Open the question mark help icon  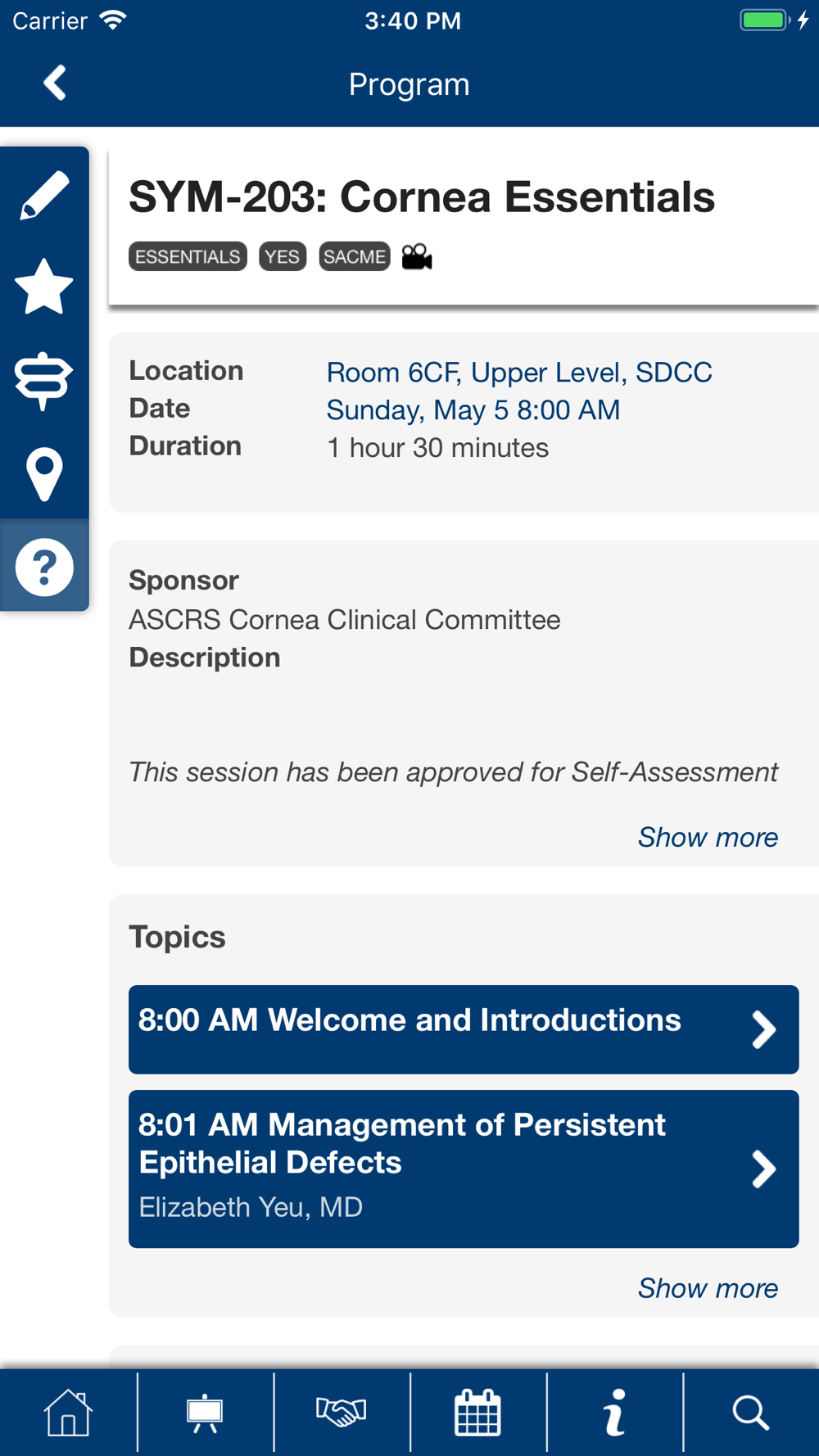click(44, 567)
